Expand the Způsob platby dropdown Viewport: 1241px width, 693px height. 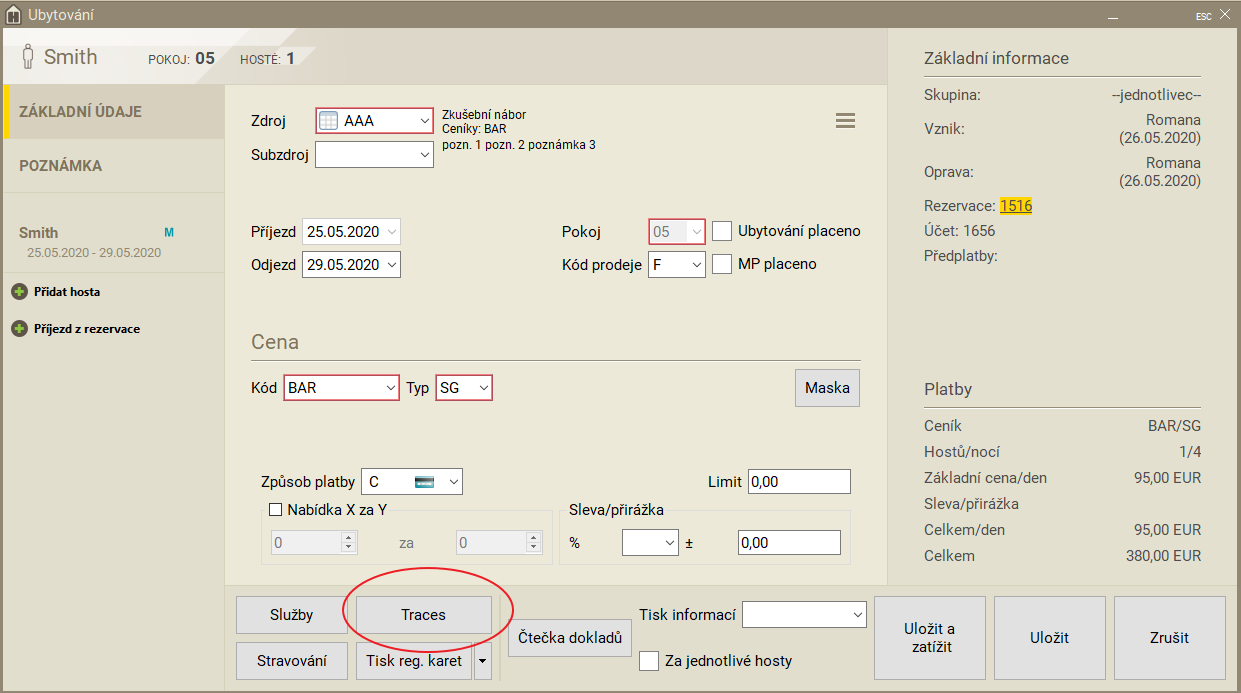[411, 482]
